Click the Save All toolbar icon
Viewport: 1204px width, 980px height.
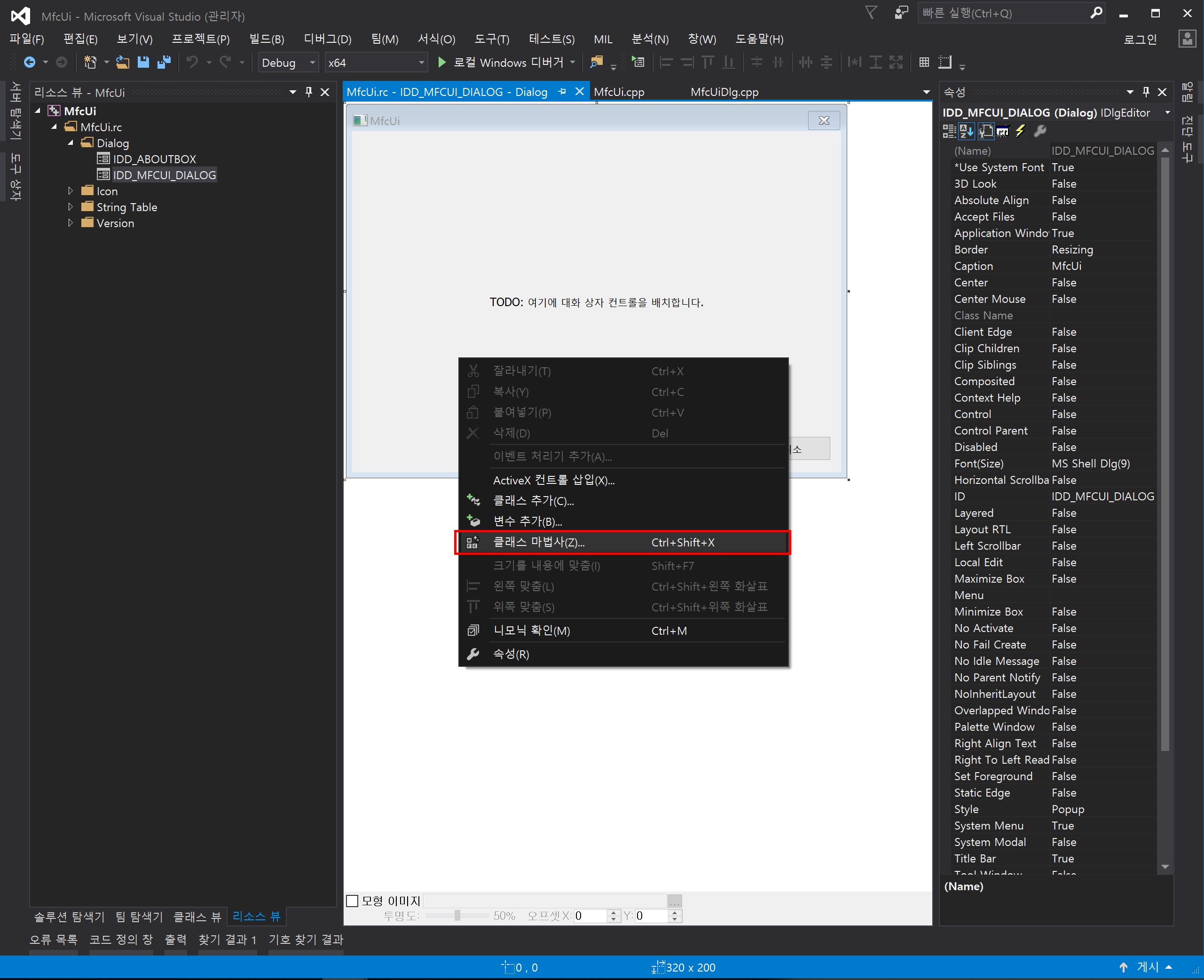164,62
